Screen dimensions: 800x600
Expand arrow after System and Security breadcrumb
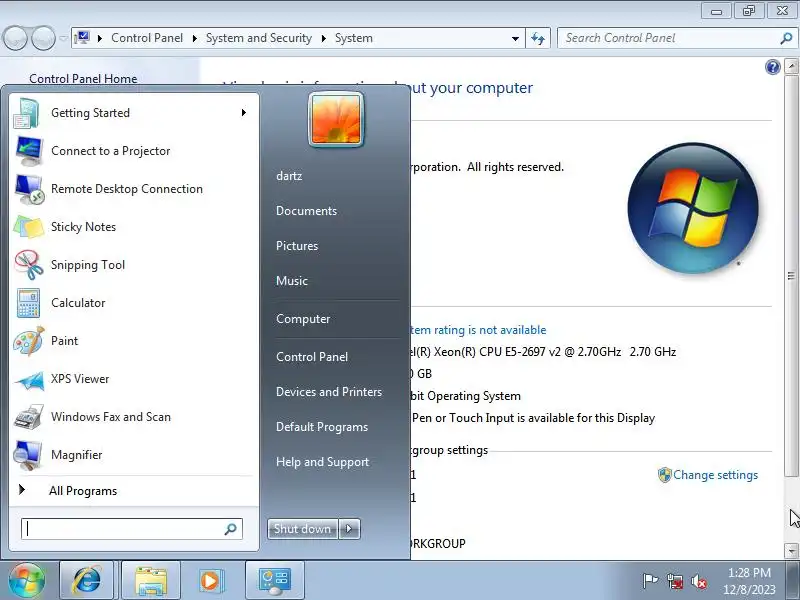(x=323, y=38)
